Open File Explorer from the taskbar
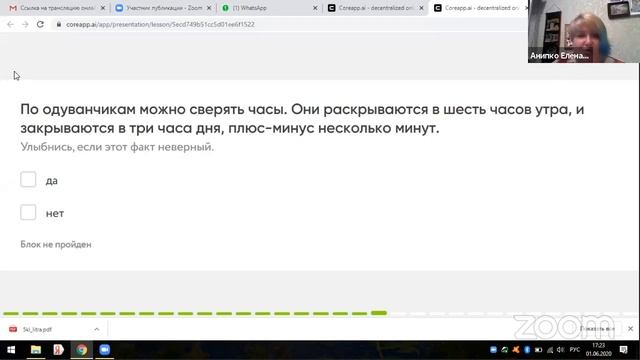This screenshot has width=640, height=360. [x=36, y=350]
